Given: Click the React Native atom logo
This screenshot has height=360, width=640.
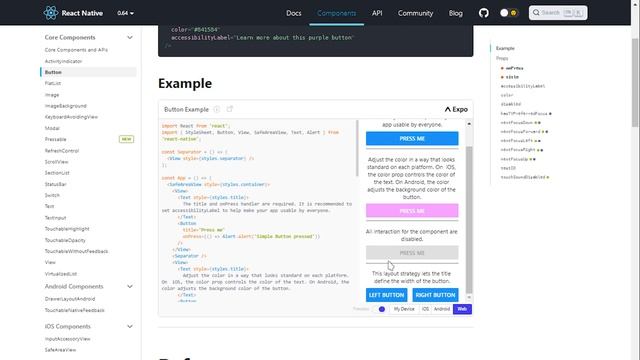Looking at the screenshot, I should pos(51,13).
